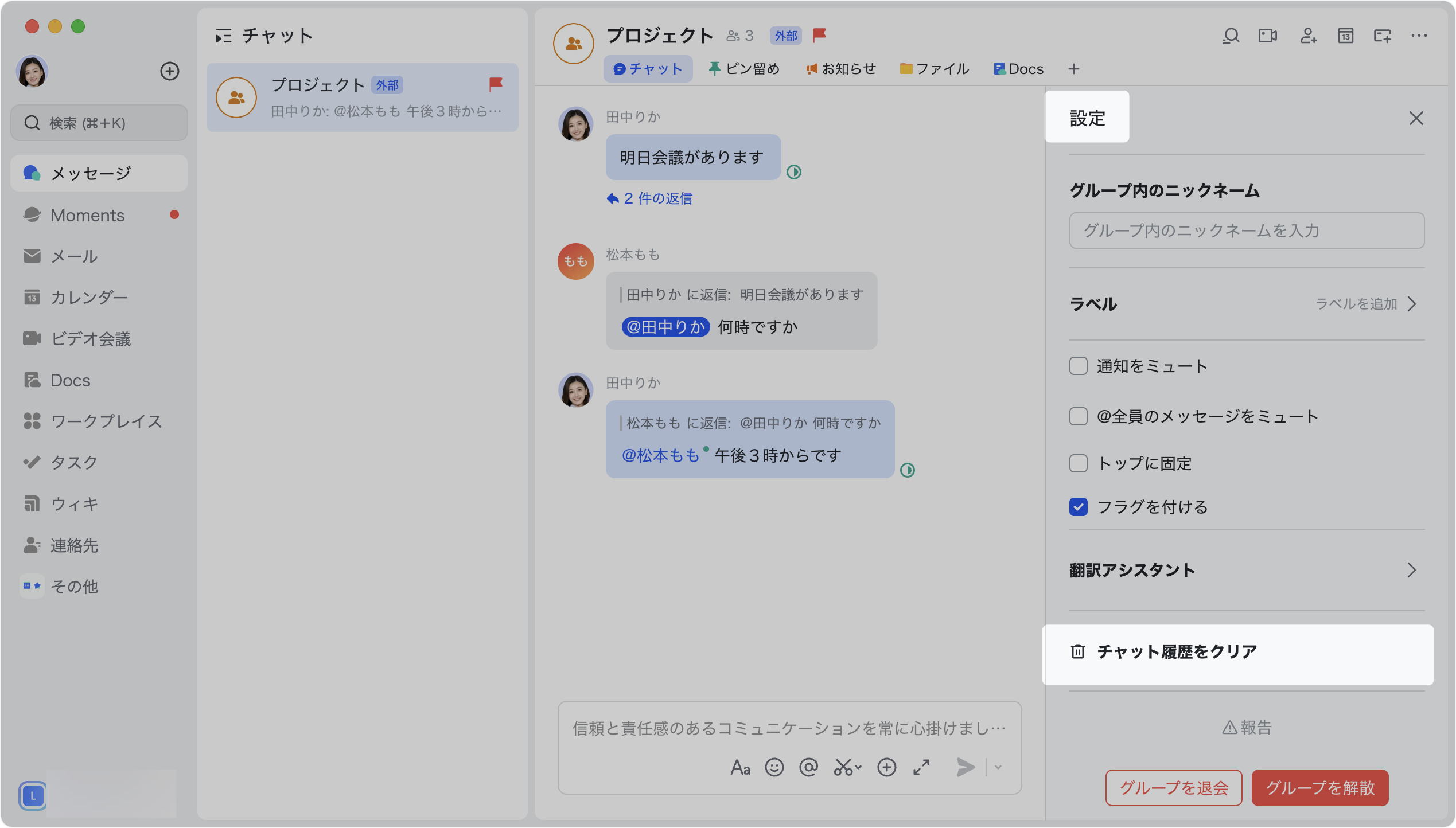The width and height of the screenshot is (1456, 828).
Task: Click the screenshot scissors icon
Action: [843, 767]
